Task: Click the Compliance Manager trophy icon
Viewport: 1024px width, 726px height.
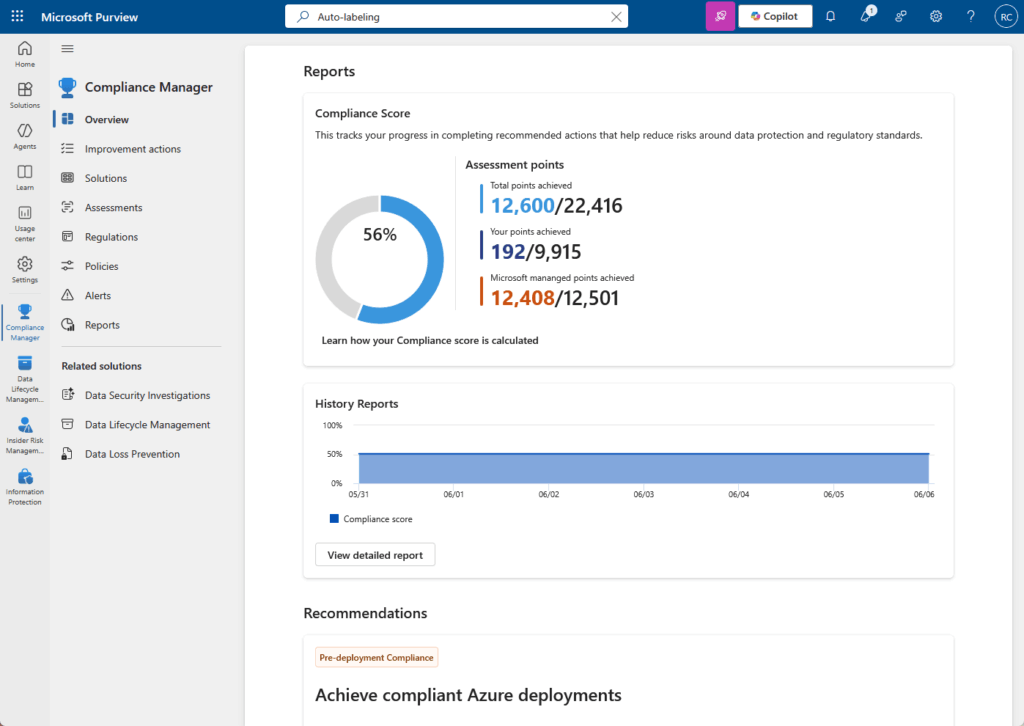Action: [x=67, y=87]
